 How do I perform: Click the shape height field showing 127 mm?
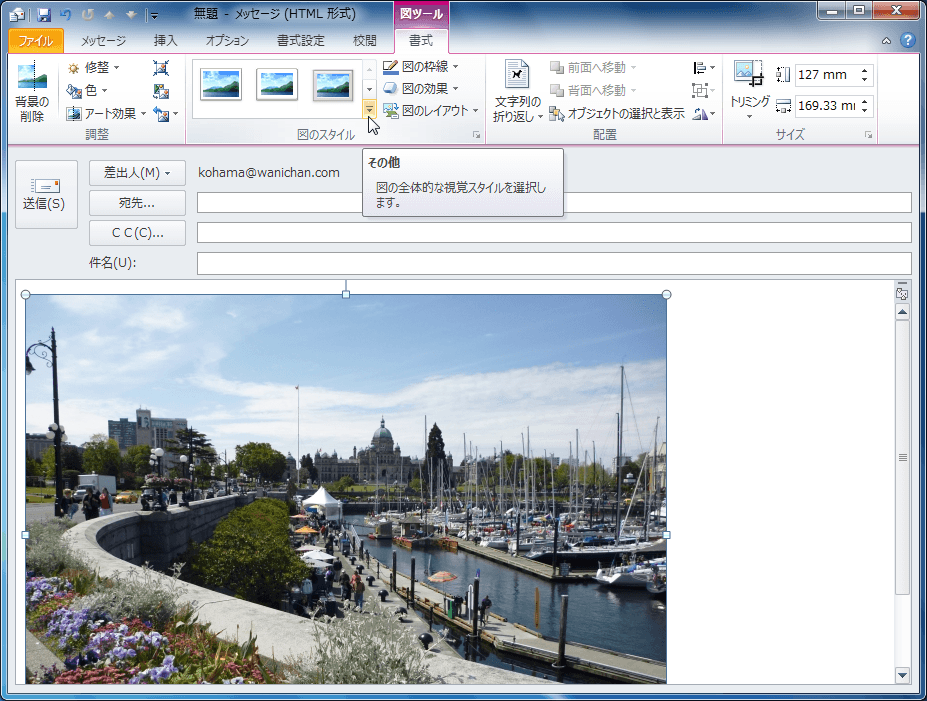point(826,75)
